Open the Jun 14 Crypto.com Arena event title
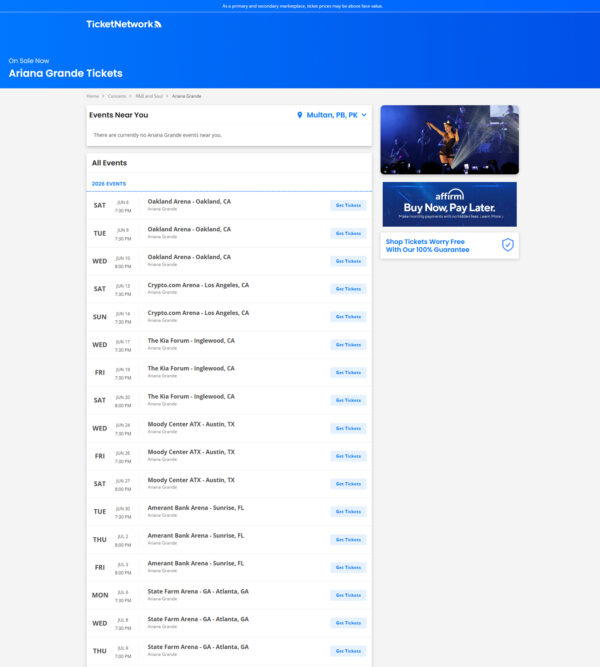The height and width of the screenshot is (667, 600). pos(198,312)
